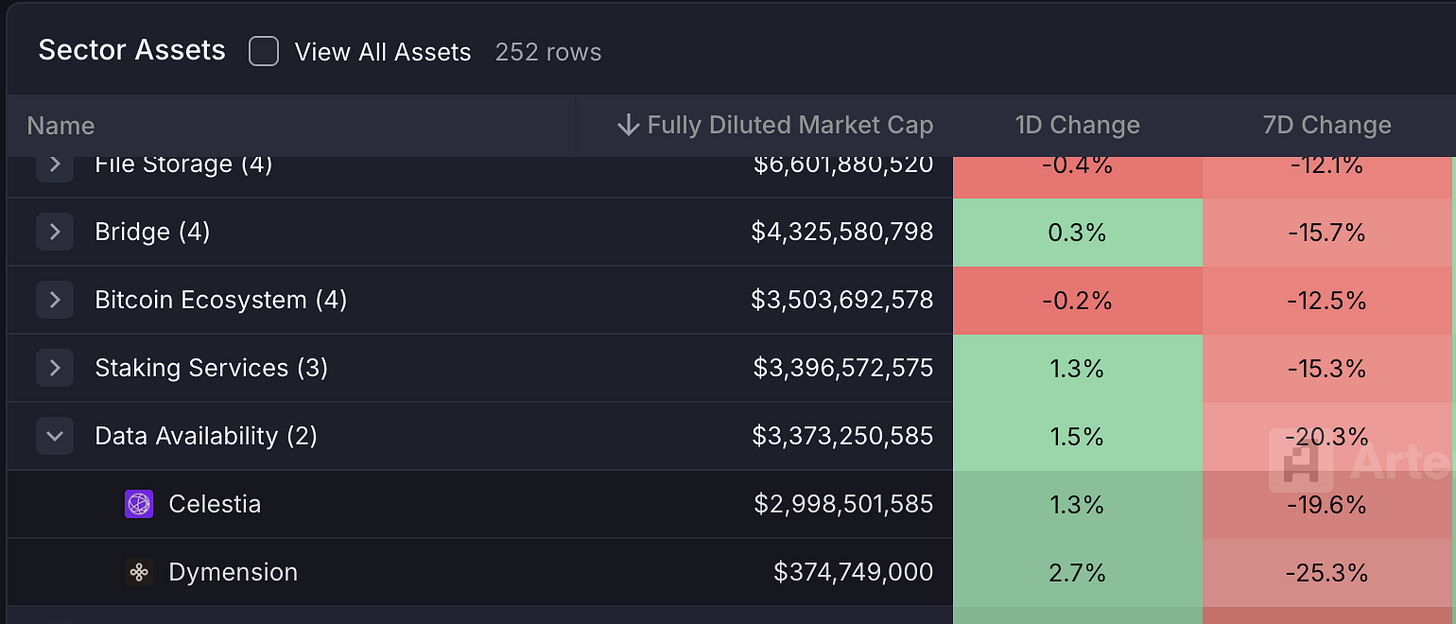This screenshot has width=1456, height=624.
Task: Enable the View All Assets checkbox
Action: (263, 51)
